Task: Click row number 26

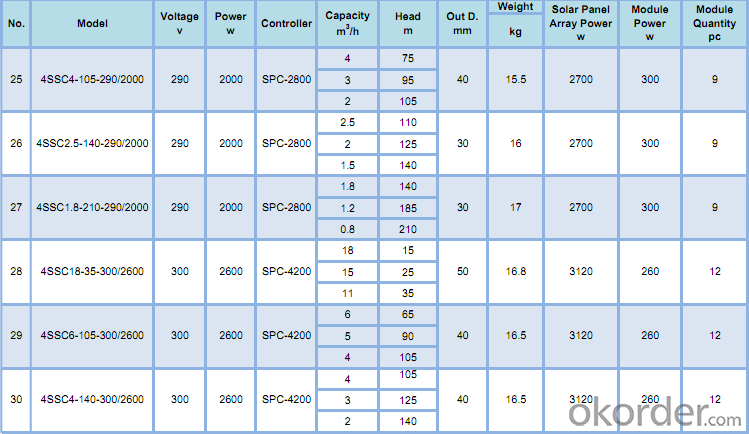Action: coord(16,143)
